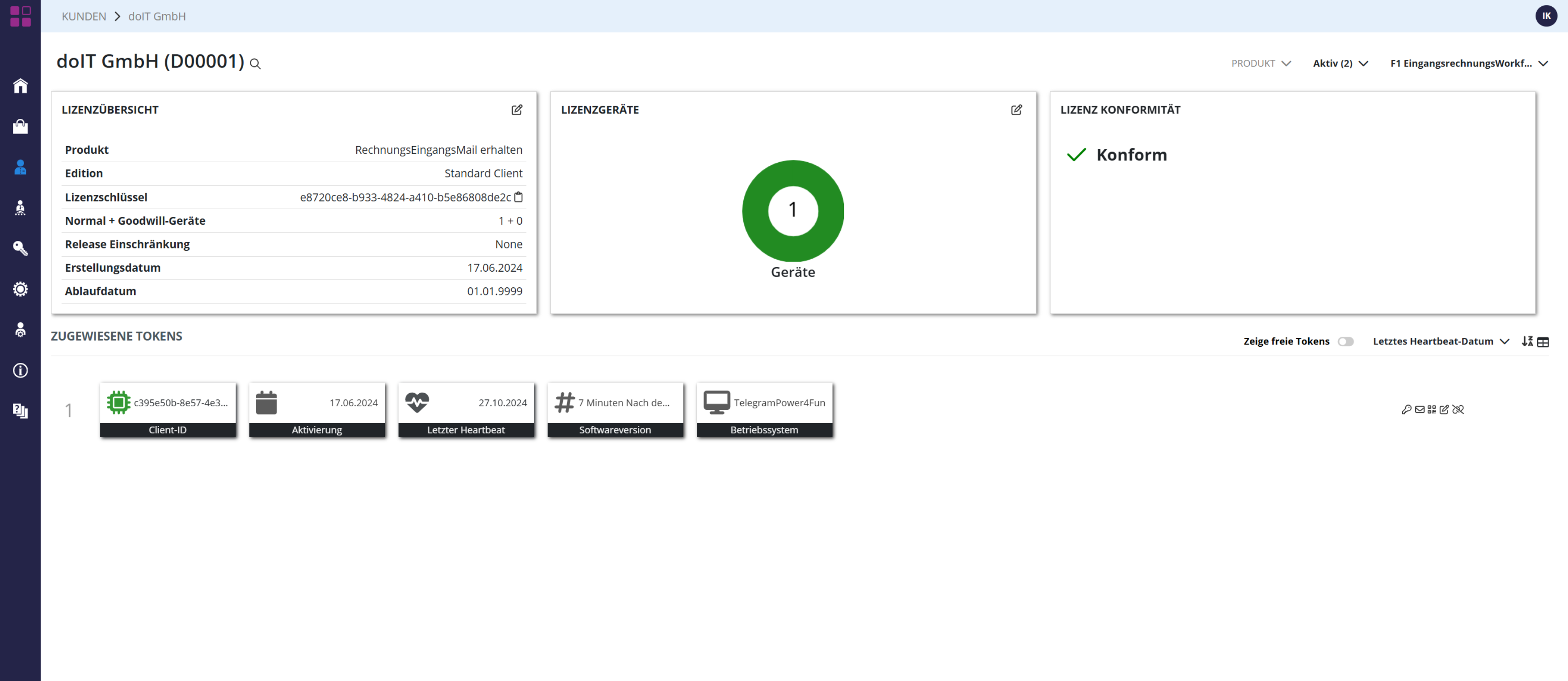
Task: Expand the F1 EingangsrechnungsWorkf... selector
Action: 1468,63
